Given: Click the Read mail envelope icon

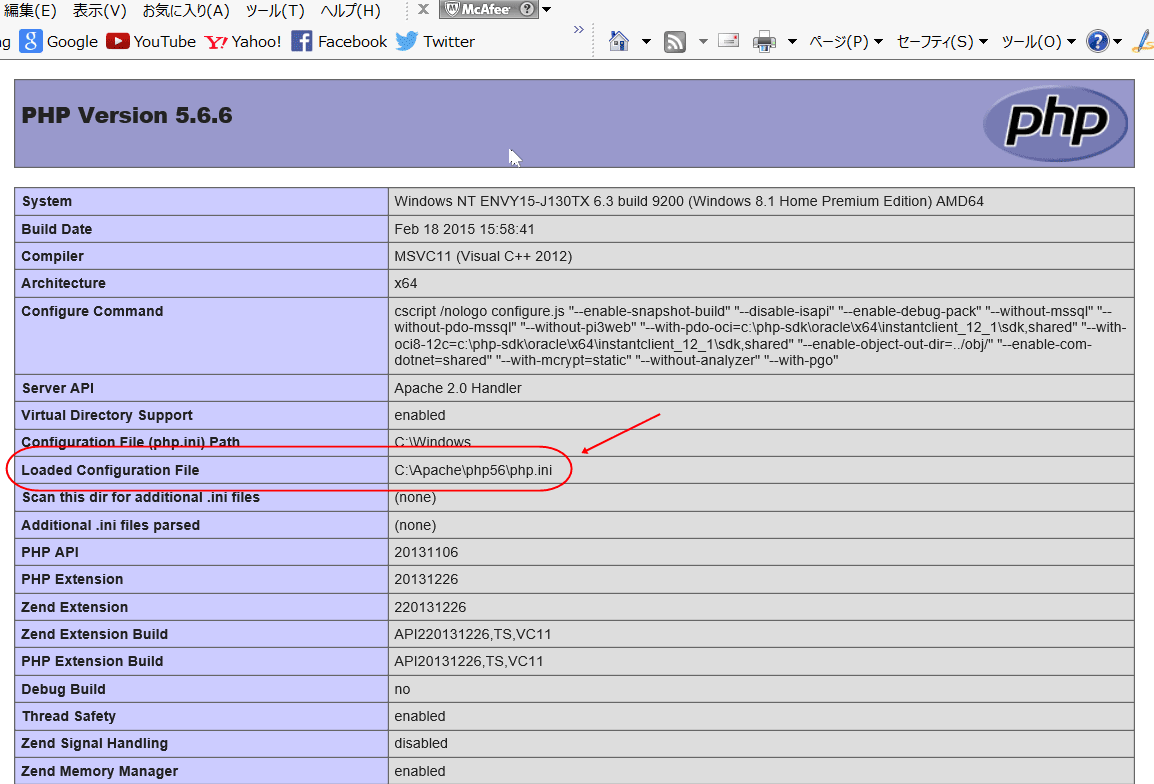Looking at the screenshot, I should pyautogui.click(x=729, y=42).
